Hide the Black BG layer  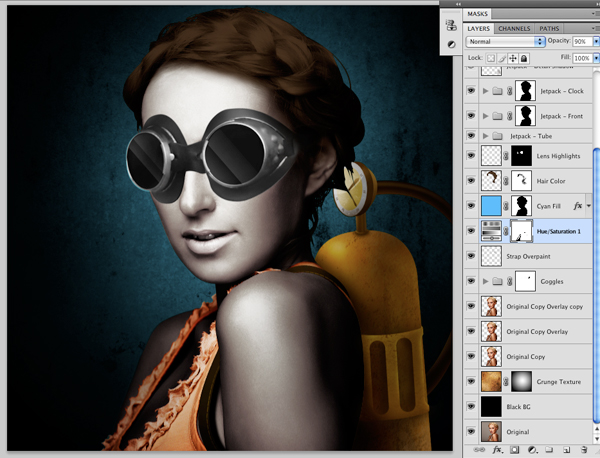(x=471, y=406)
